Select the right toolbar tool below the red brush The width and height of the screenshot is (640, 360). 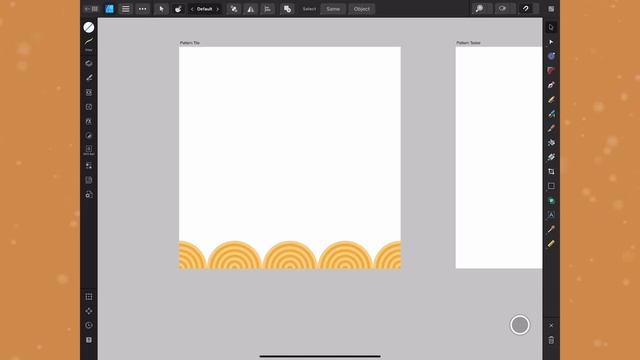click(x=551, y=142)
